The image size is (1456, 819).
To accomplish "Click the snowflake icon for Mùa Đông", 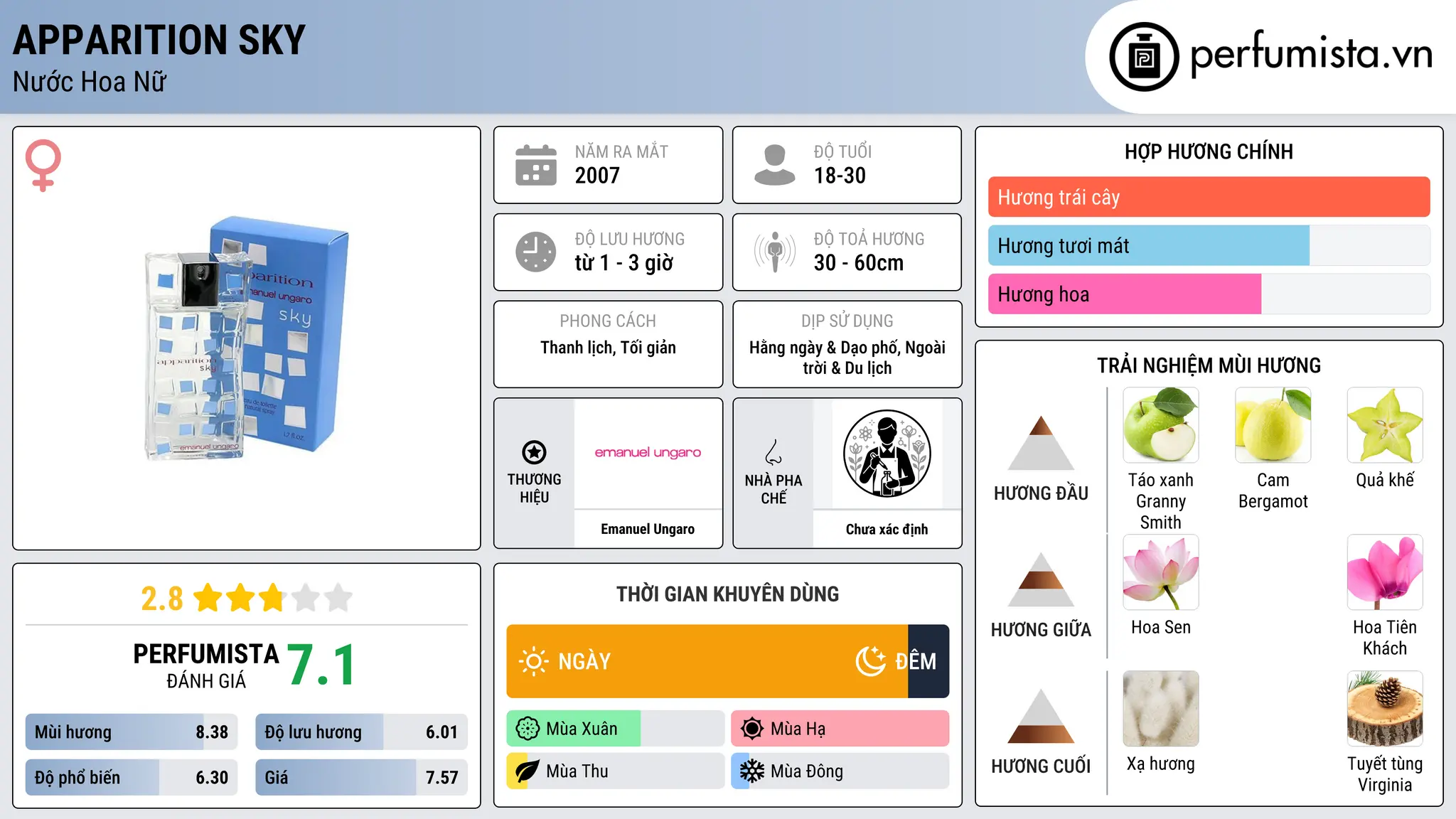I will click(x=752, y=771).
